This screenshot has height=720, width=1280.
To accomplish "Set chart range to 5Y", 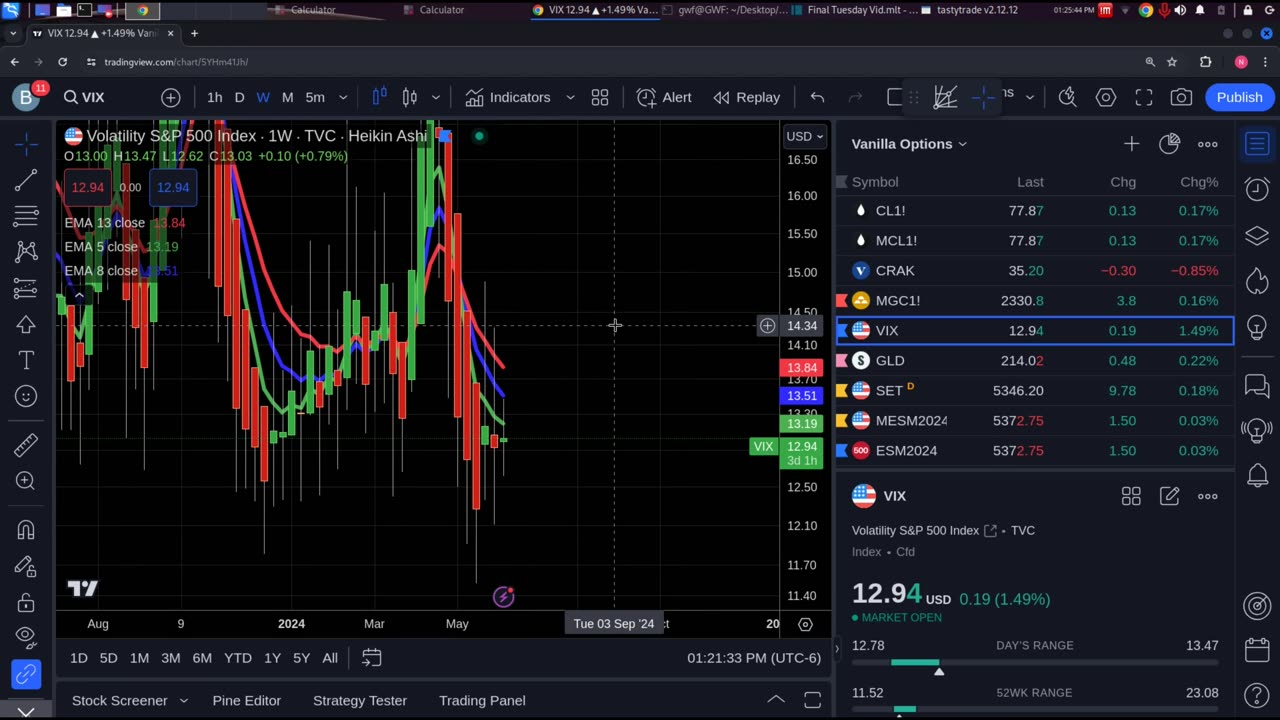I will pos(301,657).
